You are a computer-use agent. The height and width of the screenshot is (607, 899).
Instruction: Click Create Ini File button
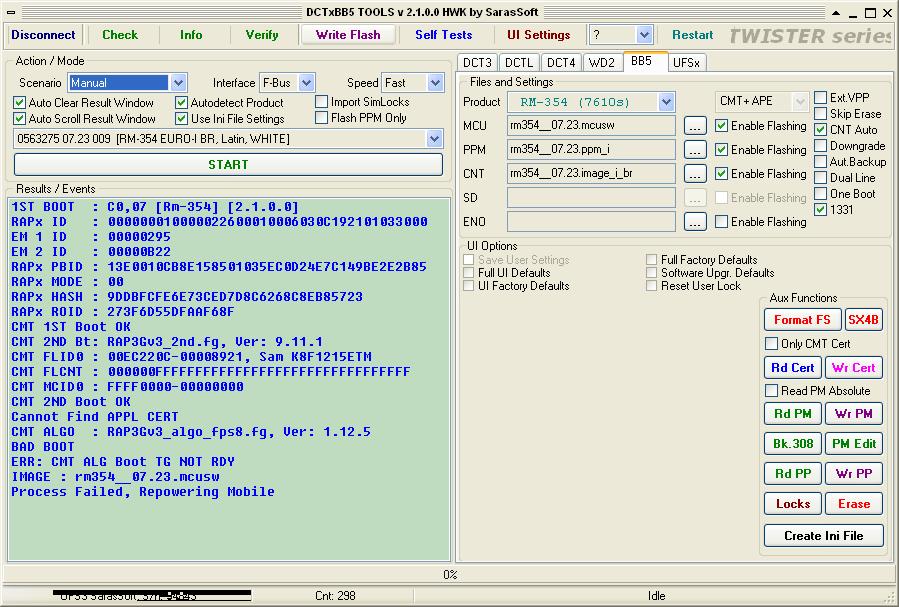823,536
